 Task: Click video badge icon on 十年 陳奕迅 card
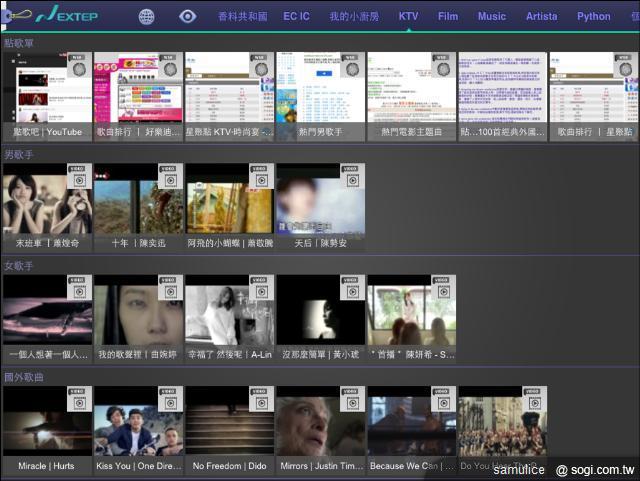(170, 176)
